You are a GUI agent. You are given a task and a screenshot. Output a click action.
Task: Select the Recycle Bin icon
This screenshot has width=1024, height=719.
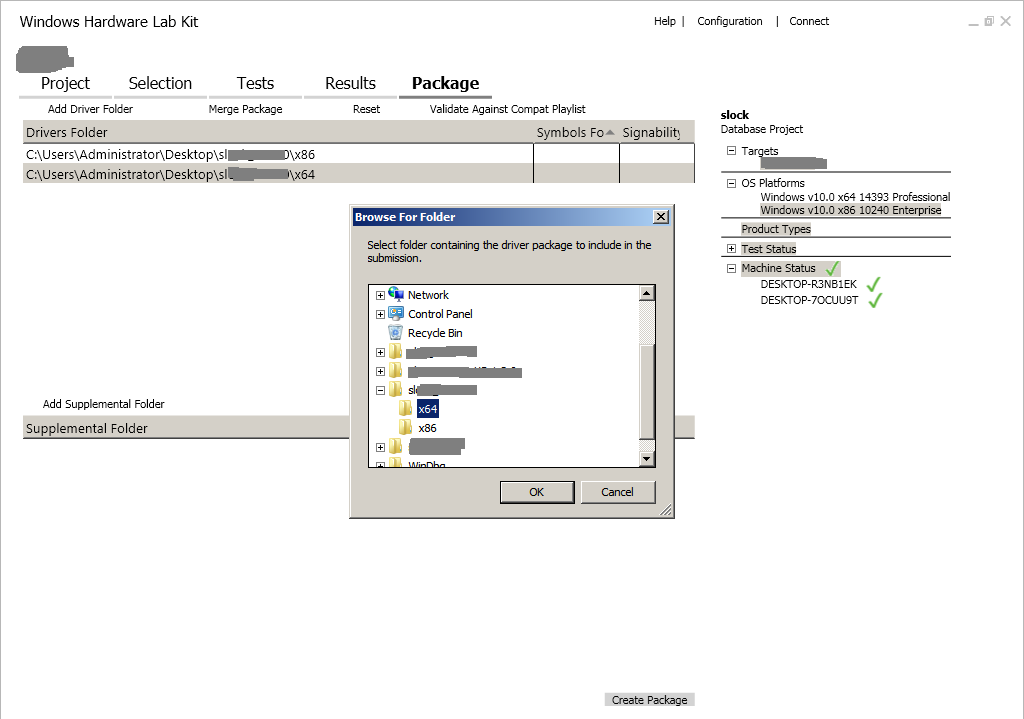[x=396, y=332]
